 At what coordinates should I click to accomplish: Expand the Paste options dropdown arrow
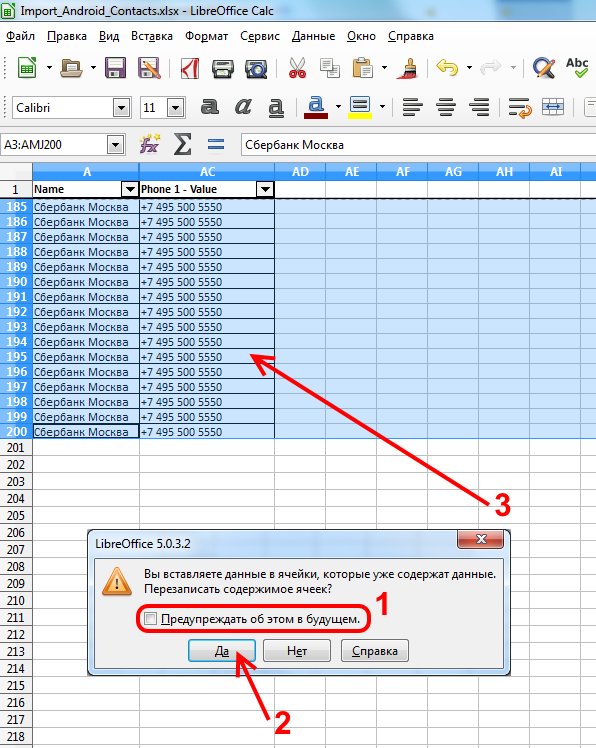pos(384,68)
